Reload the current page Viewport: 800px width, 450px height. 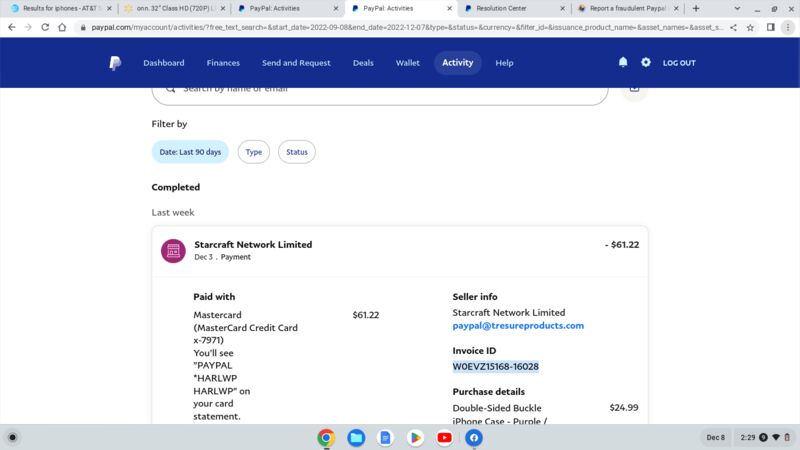(x=45, y=28)
